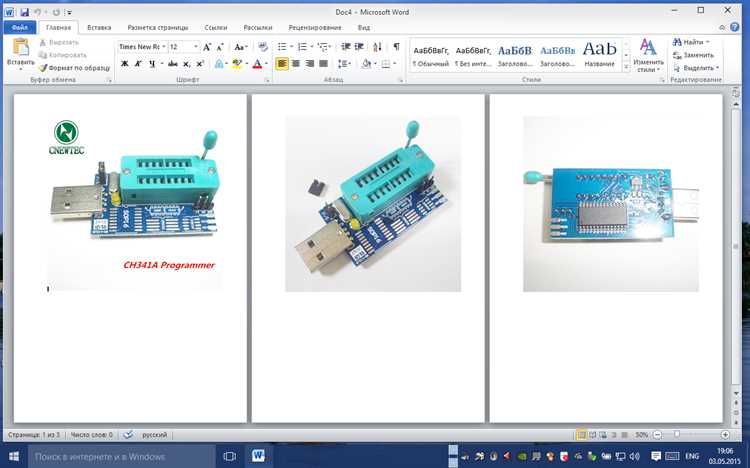Decrease paragraph indent
This screenshot has width=750, height=468.
(346, 47)
